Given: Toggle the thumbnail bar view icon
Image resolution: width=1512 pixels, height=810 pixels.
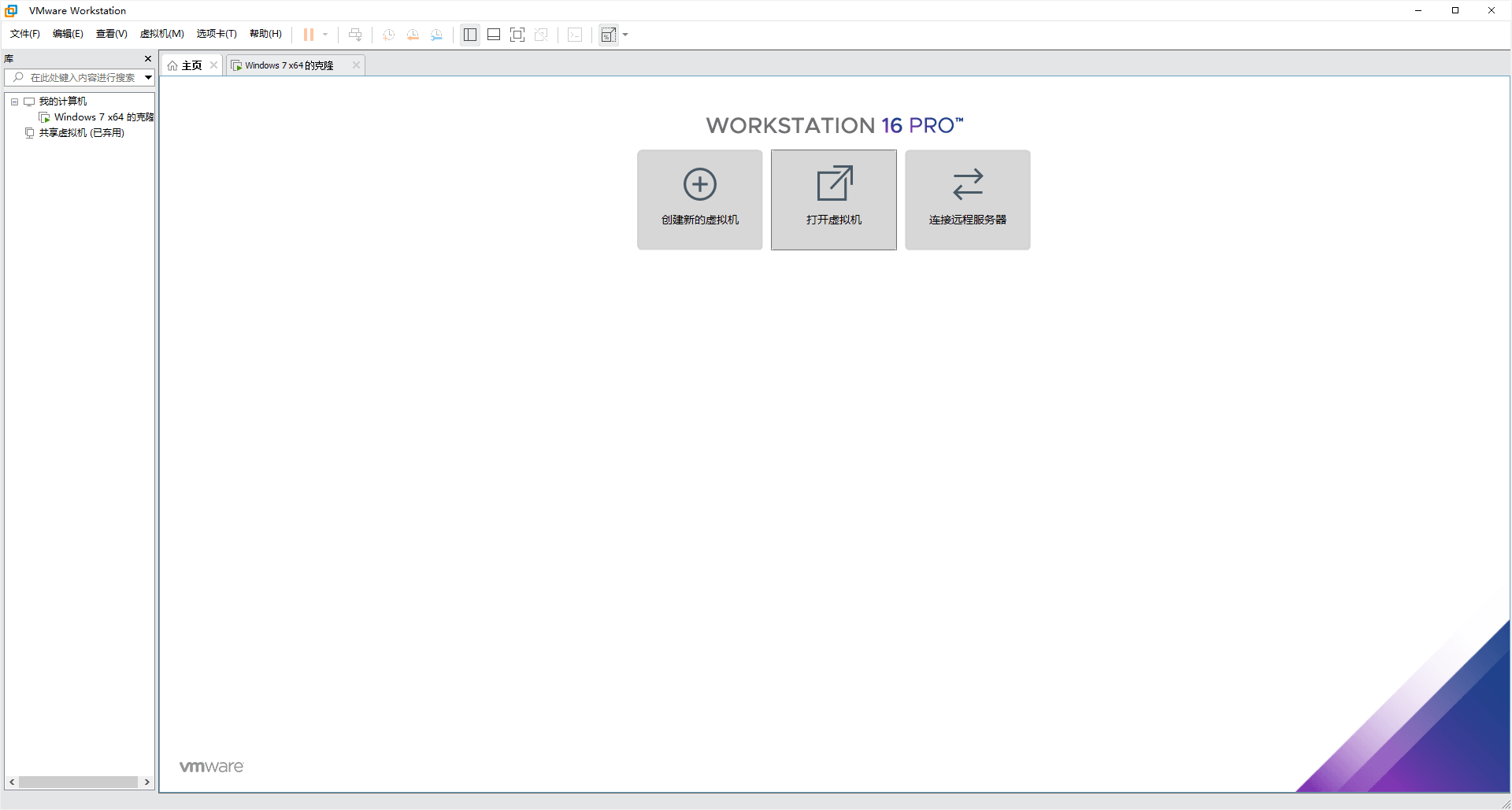Looking at the screenshot, I should [x=494, y=35].
